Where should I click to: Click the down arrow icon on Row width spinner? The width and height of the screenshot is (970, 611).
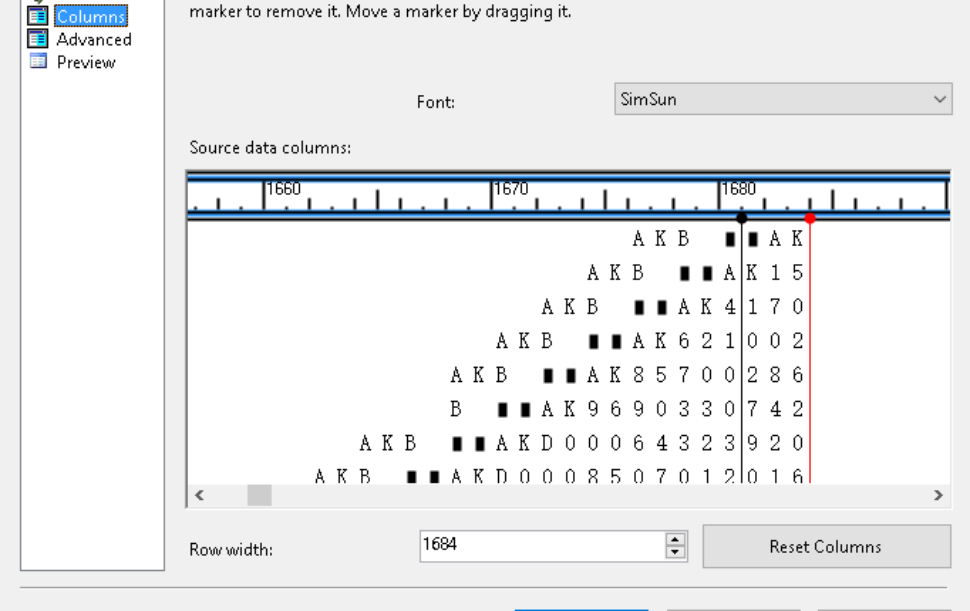click(676, 551)
